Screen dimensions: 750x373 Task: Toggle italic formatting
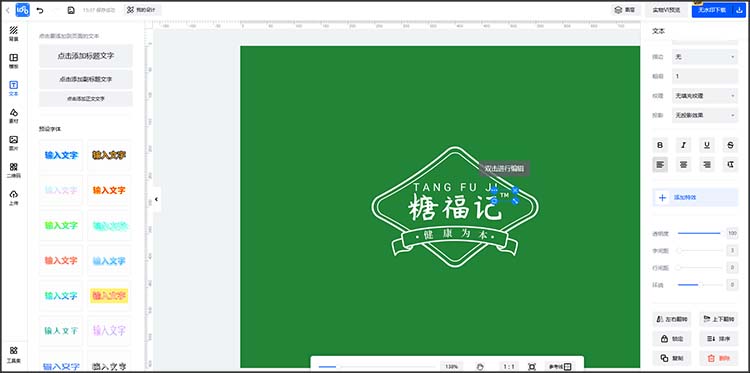point(684,145)
